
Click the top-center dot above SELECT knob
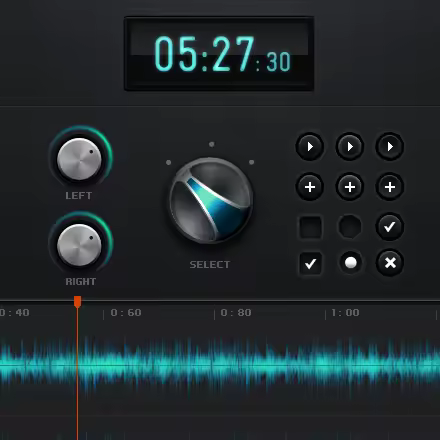pyautogui.click(x=212, y=144)
